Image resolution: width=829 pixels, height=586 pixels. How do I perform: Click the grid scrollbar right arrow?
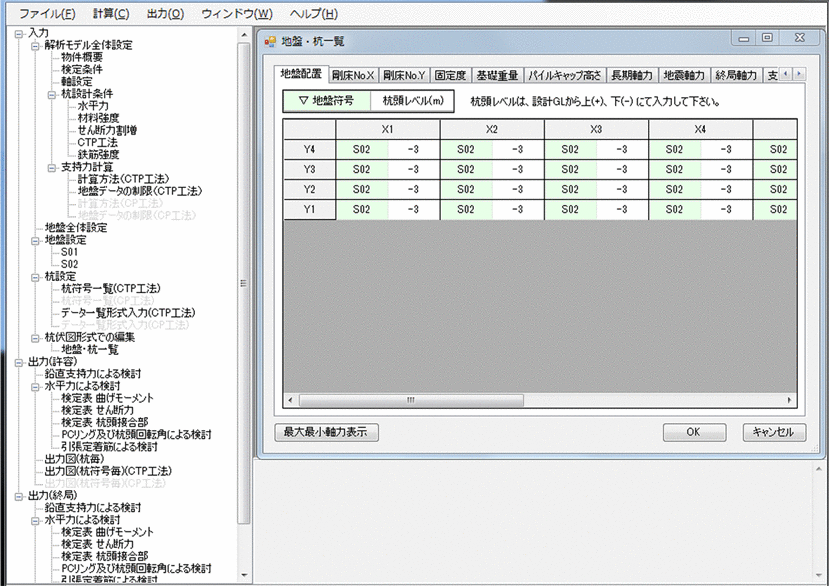click(790, 400)
